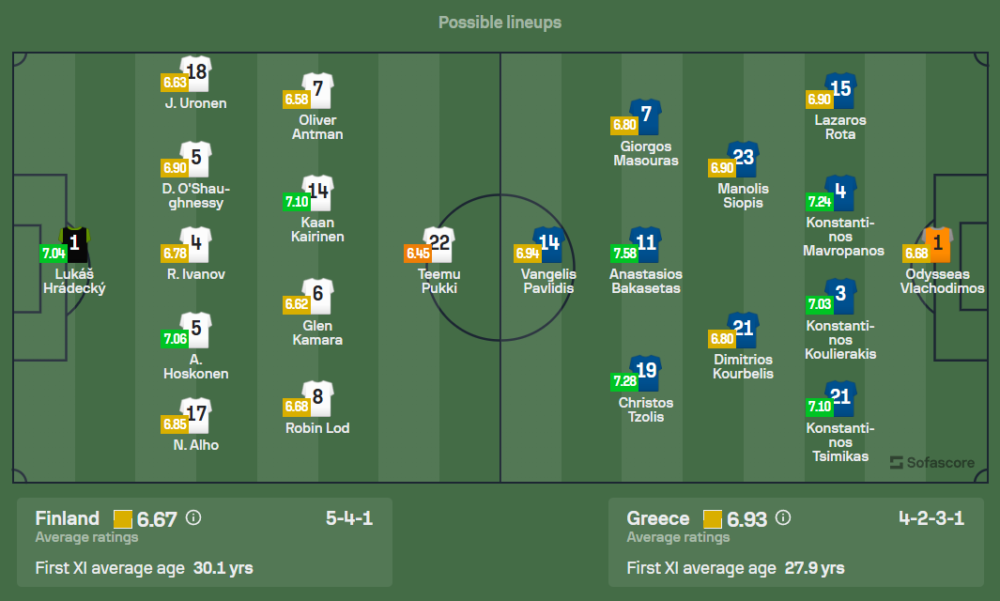Click info icon beside Finland's 6.67 rating

194,518
